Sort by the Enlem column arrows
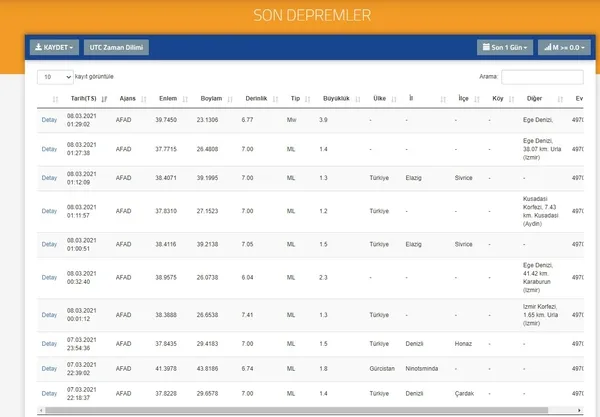The image size is (600, 417). tap(185, 99)
